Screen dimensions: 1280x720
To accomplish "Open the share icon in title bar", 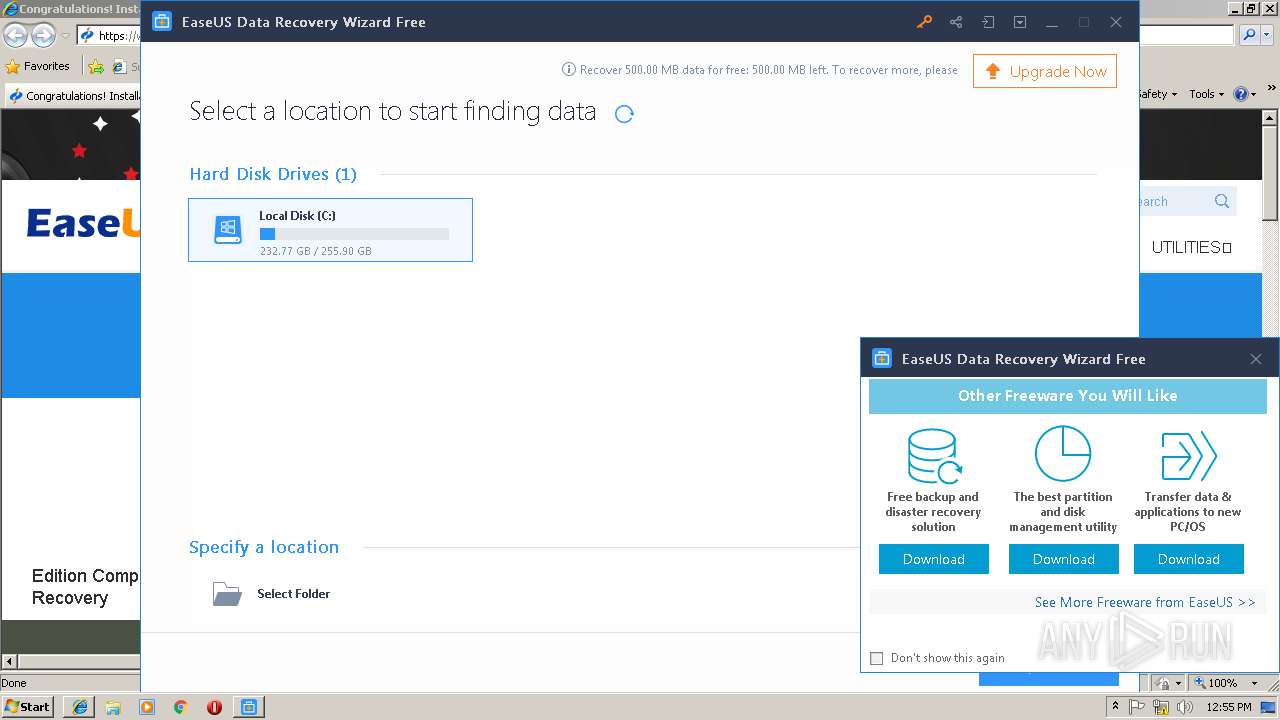I will click(x=956, y=22).
